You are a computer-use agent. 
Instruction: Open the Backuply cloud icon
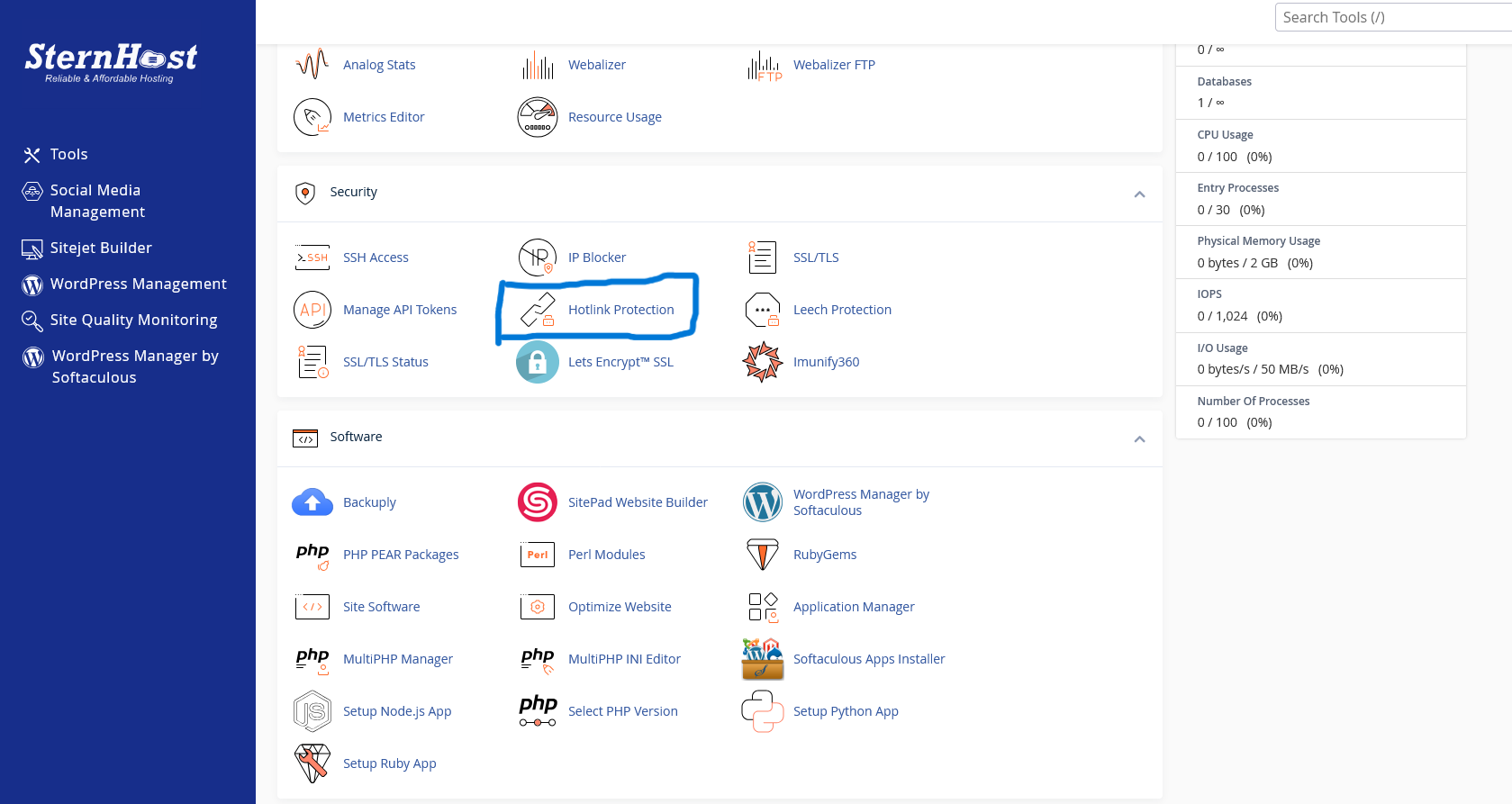pos(312,502)
